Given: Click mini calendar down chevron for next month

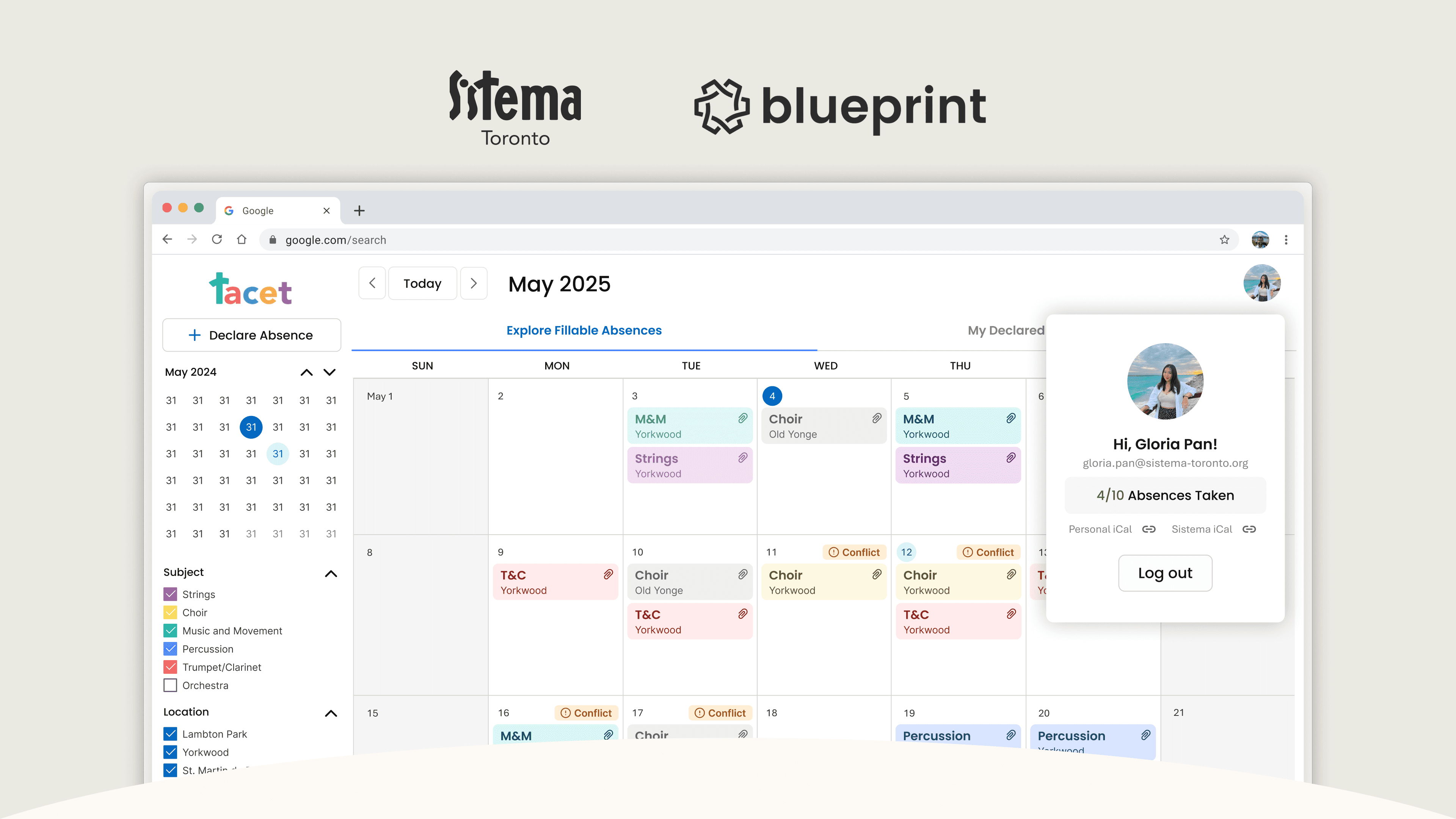Looking at the screenshot, I should 329,372.
